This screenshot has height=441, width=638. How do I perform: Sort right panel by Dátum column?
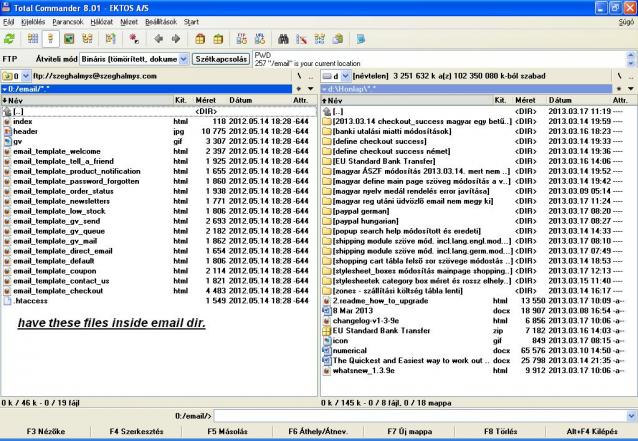pos(578,100)
